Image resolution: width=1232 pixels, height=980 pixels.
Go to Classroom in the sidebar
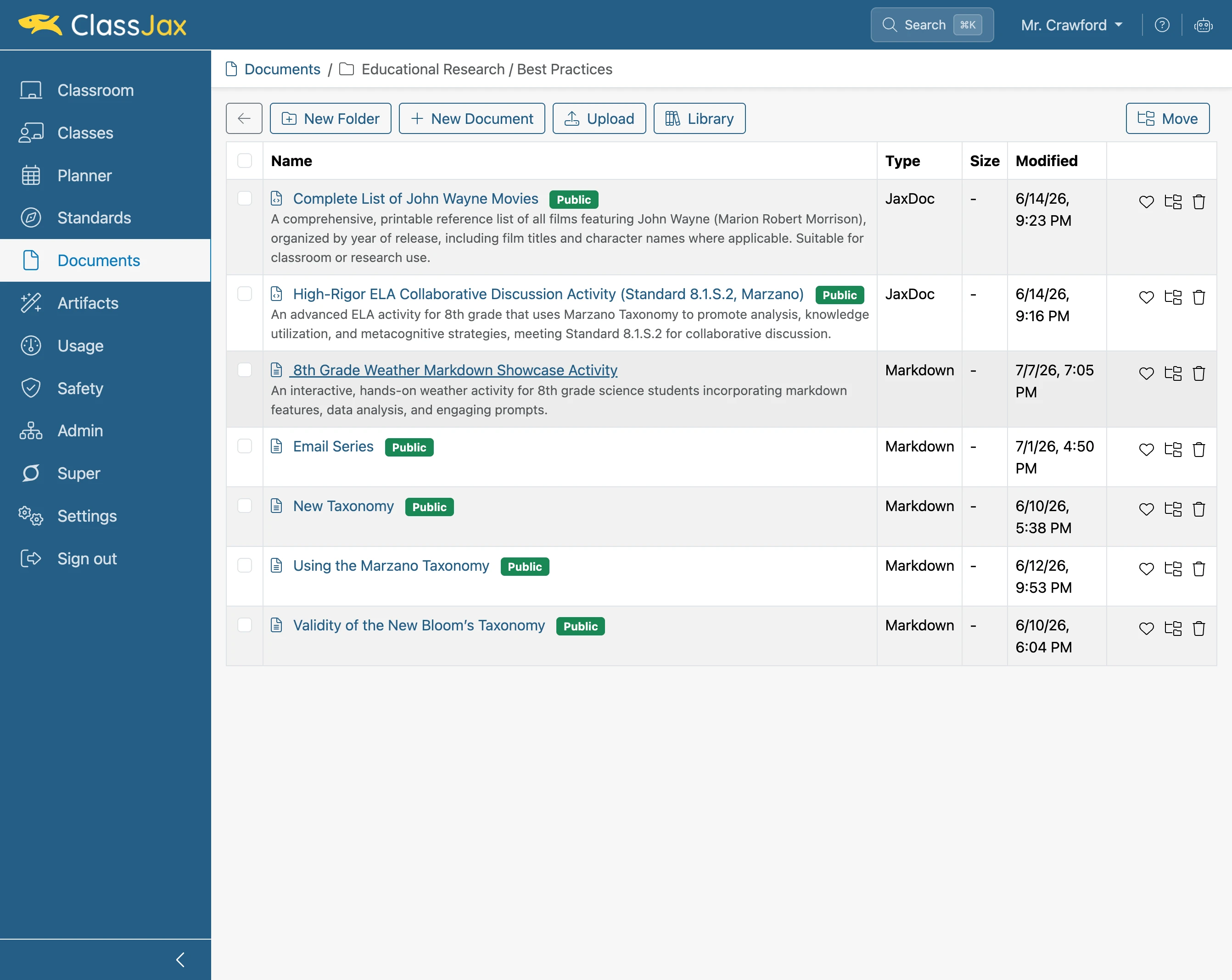coord(105,90)
